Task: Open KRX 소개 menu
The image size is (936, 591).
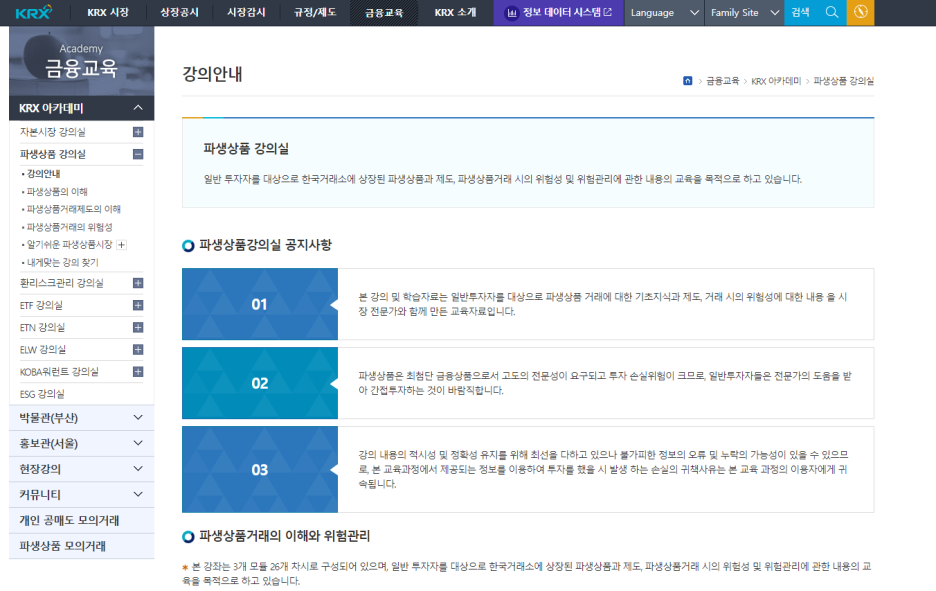Action: tap(455, 13)
